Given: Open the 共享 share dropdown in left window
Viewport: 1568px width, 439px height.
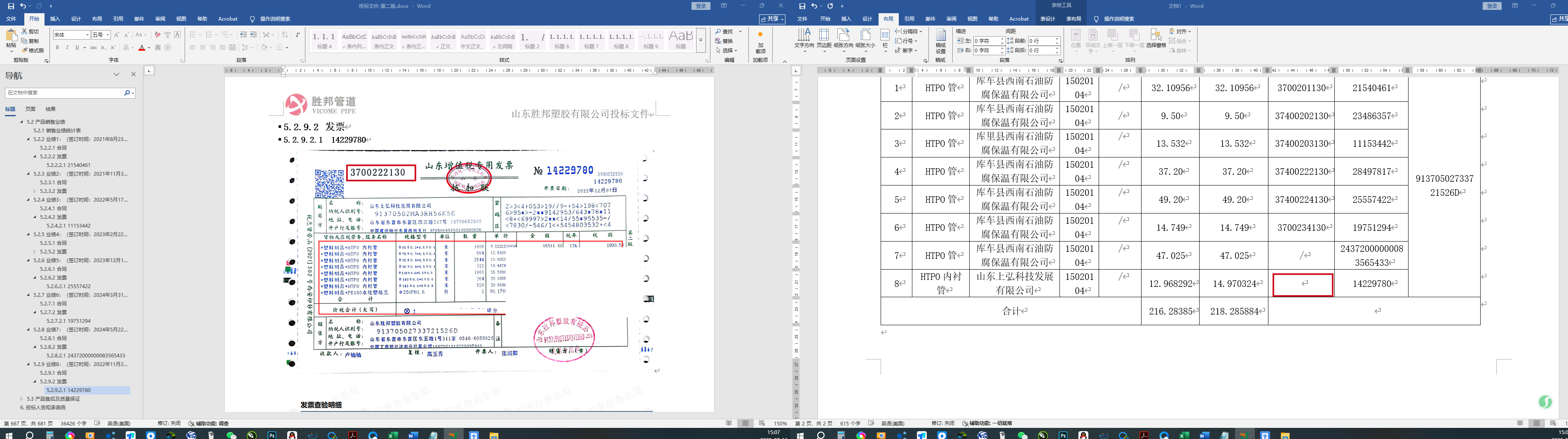Looking at the screenshot, I should click(x=772, y=19).
